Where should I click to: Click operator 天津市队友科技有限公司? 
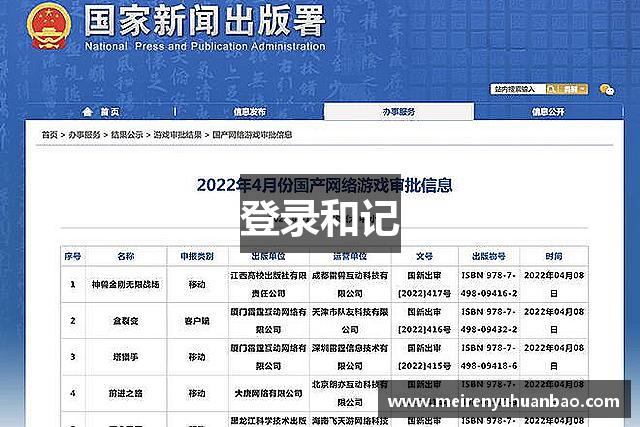350,321
